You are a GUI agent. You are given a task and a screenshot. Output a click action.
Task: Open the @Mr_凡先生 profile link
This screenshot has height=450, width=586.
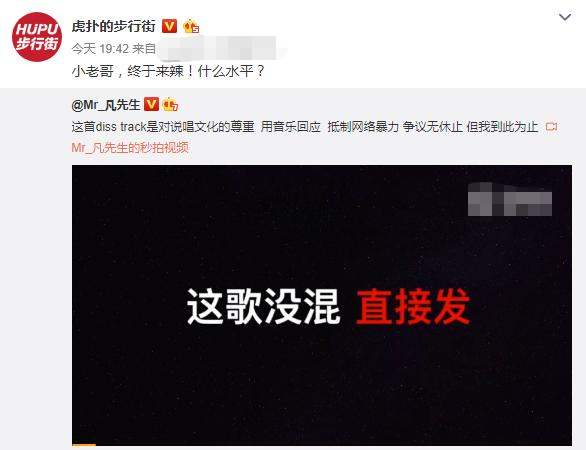pos(106,105)
